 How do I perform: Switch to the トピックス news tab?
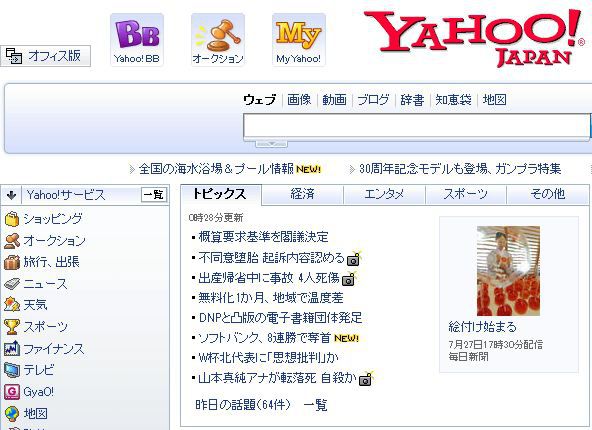coord(221,194)
